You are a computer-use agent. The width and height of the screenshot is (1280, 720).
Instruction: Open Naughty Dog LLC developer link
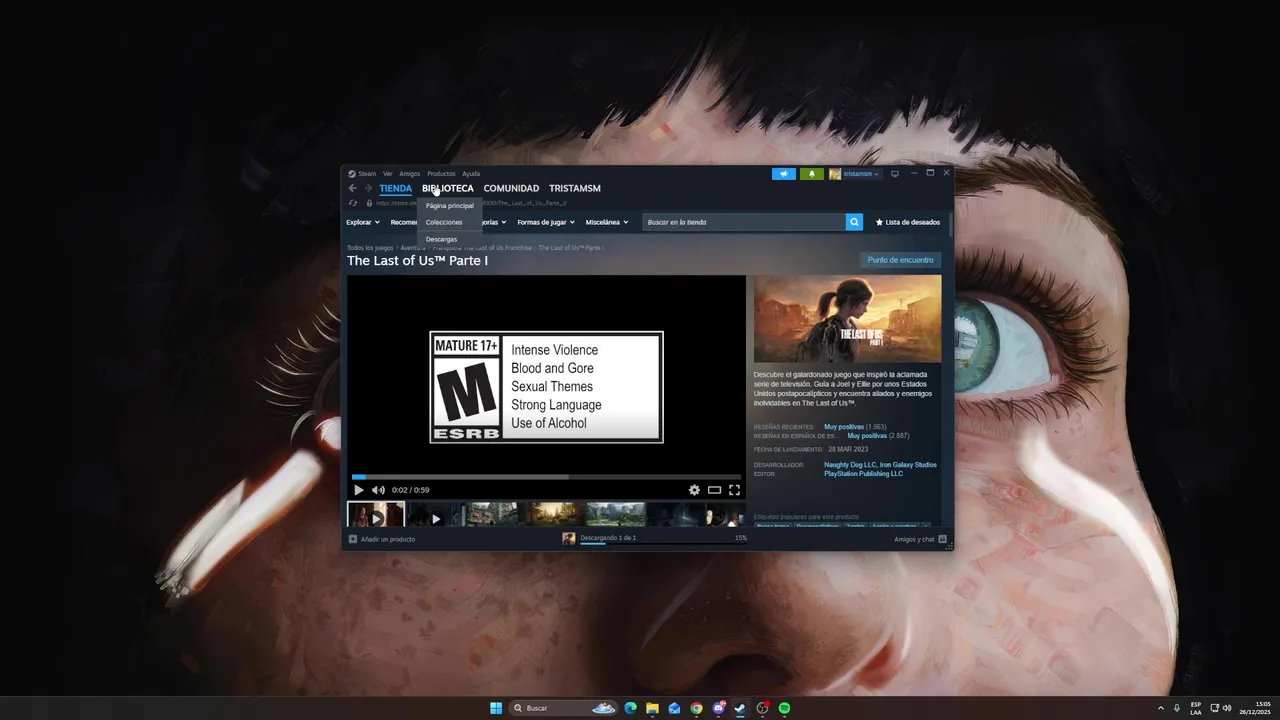848,465
